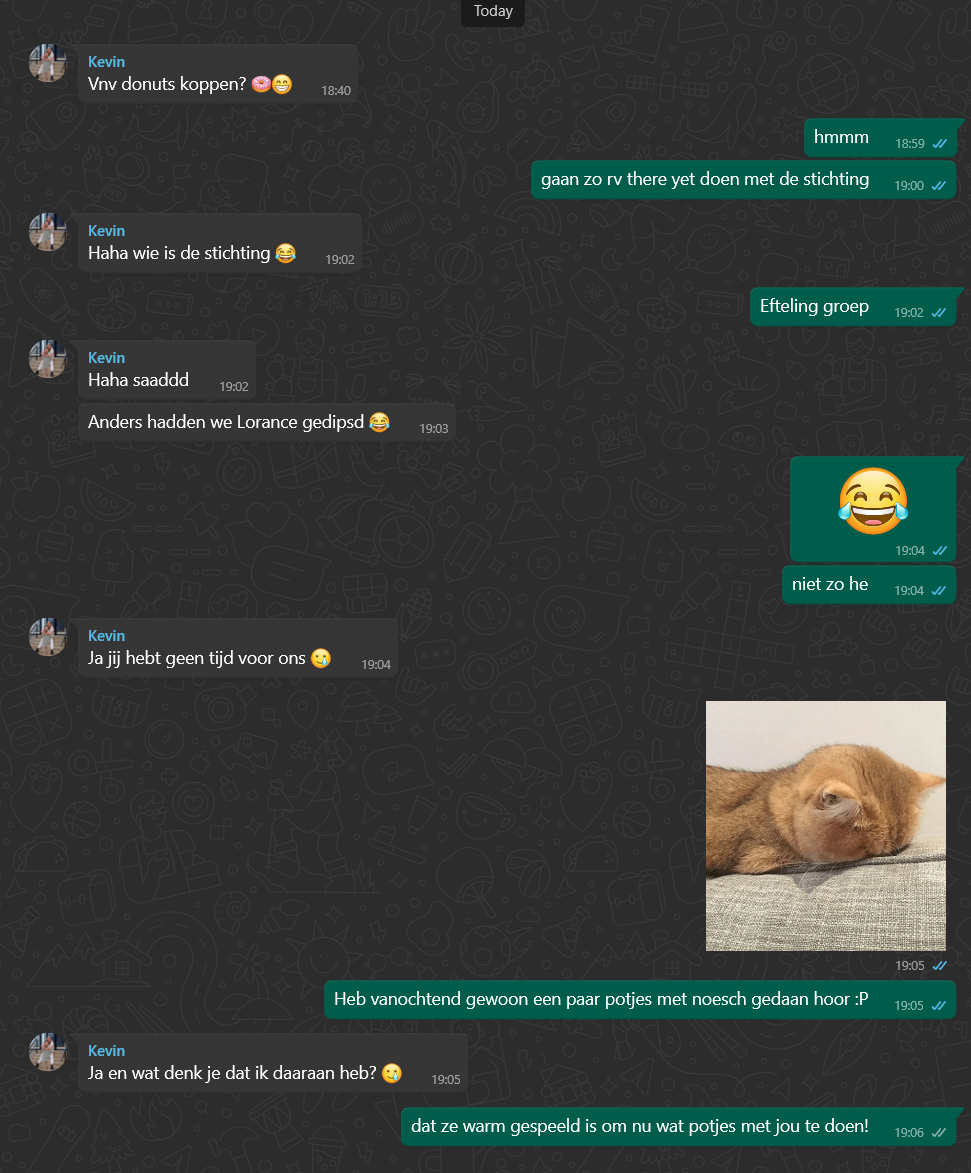
Task: Select the 'Efteling groep' message bubble
Action: click(x=853, y=307)
